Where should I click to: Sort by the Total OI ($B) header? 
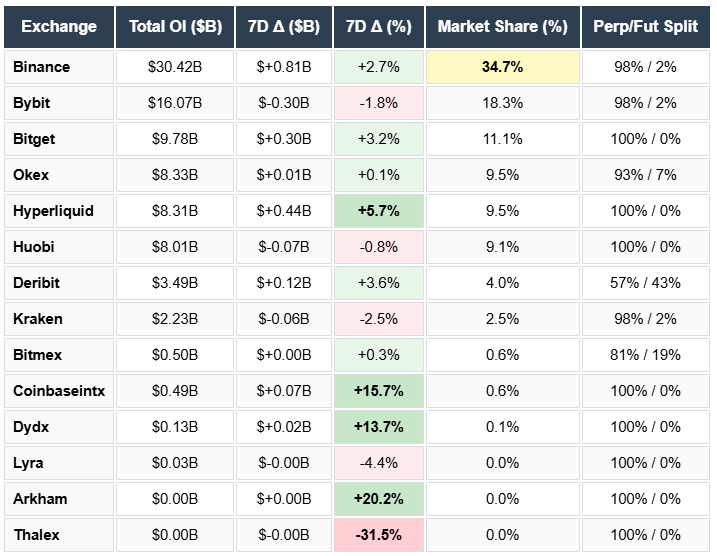click(175, 26)
